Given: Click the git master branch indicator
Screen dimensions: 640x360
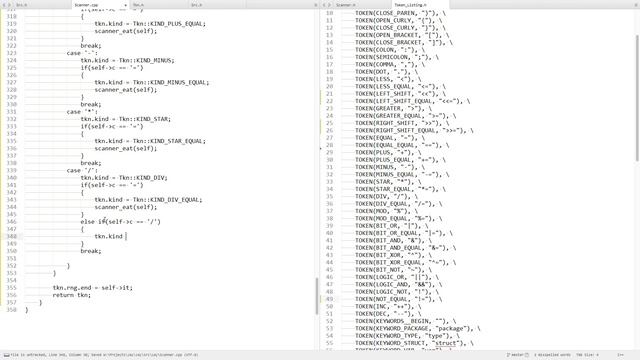Looking at the screenshot, I should [x=518, y=355].
